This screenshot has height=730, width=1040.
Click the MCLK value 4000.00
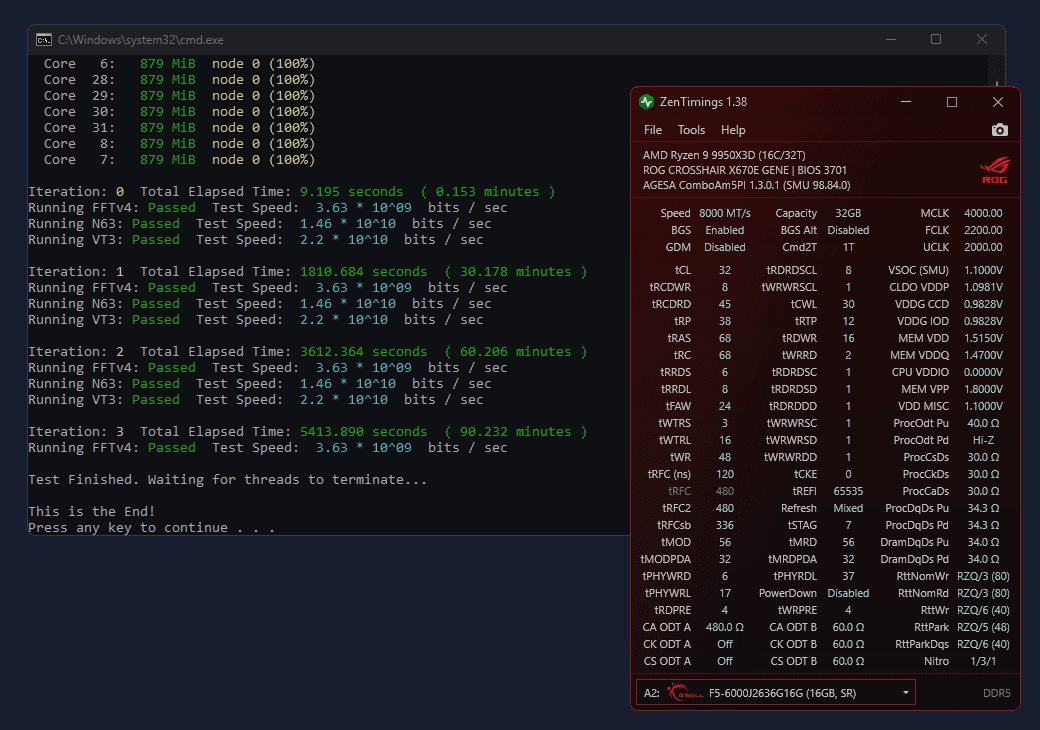[983, 213]
